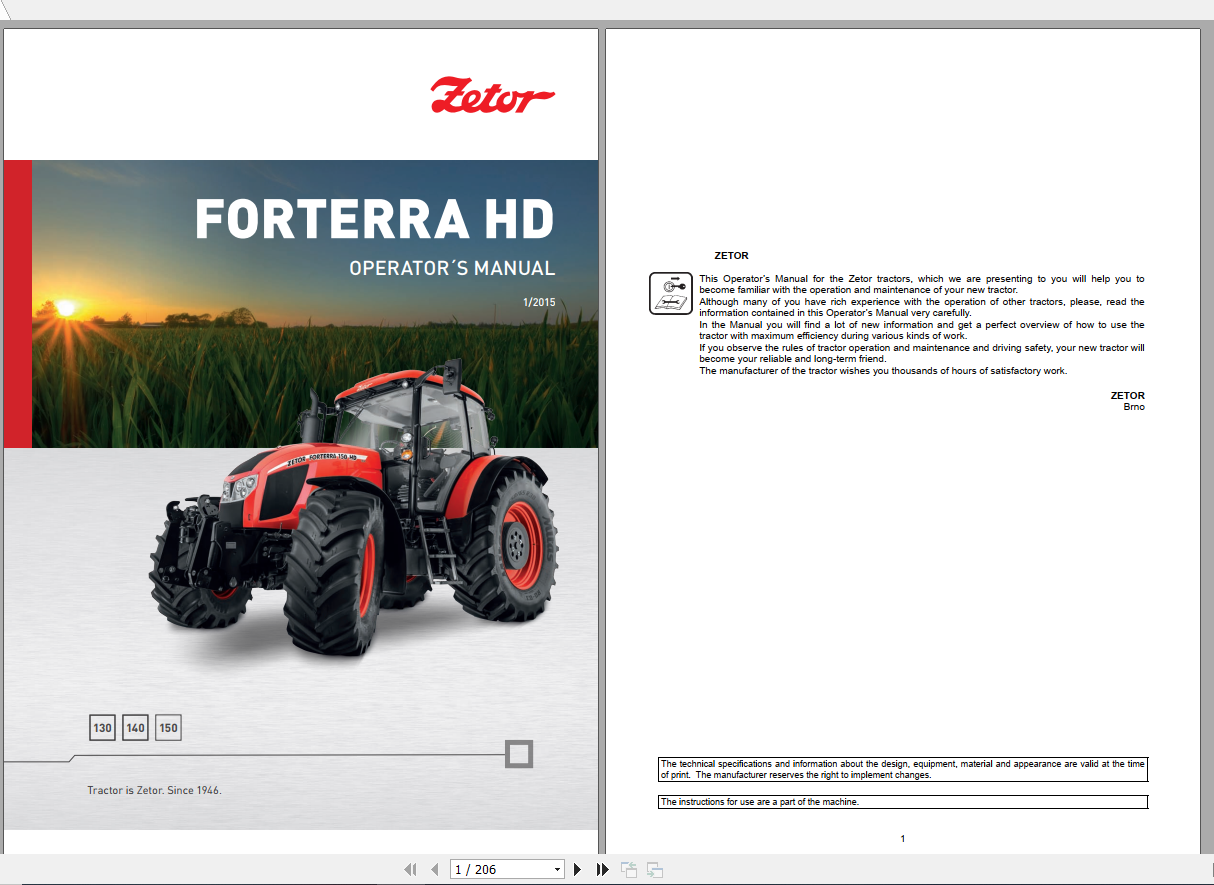Screen dimensions: 1214x885
Task: Click the 140 model badge
Action: point(135,728)
